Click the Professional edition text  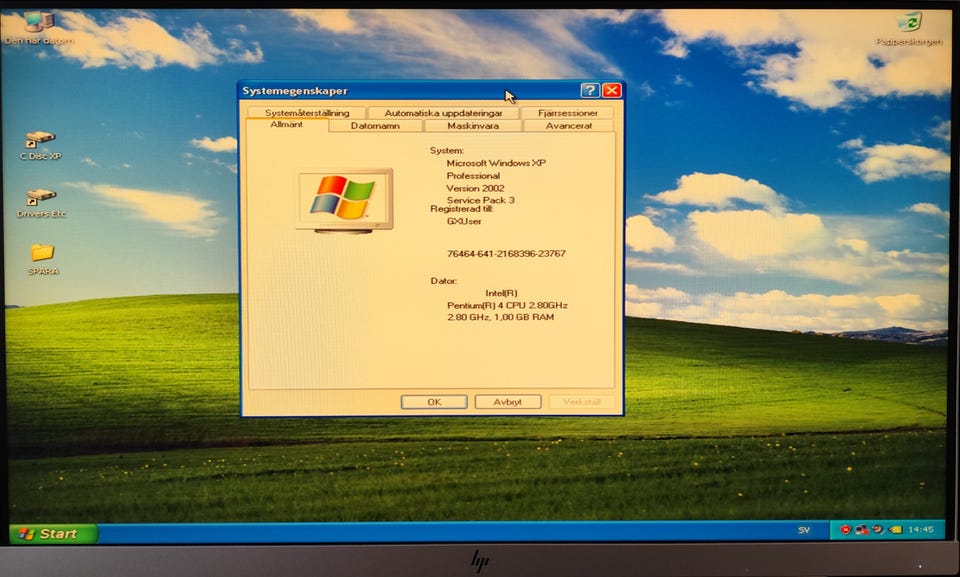coord(473,176)
